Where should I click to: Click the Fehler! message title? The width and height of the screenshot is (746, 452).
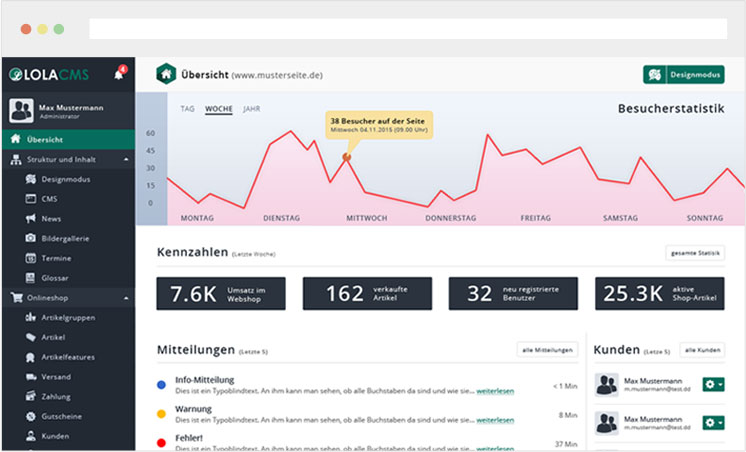coord(189,438)
